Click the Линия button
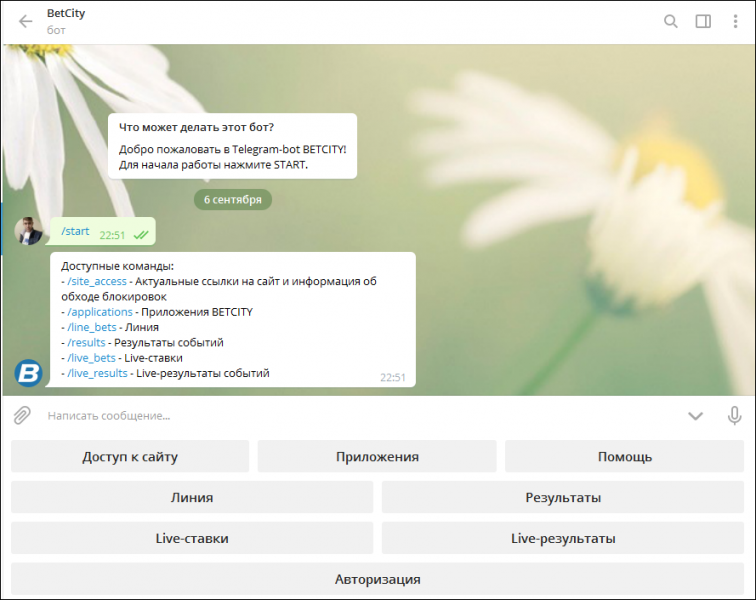Image resolution: width=756 pixels, height=600 pixels. click(192, 497)
